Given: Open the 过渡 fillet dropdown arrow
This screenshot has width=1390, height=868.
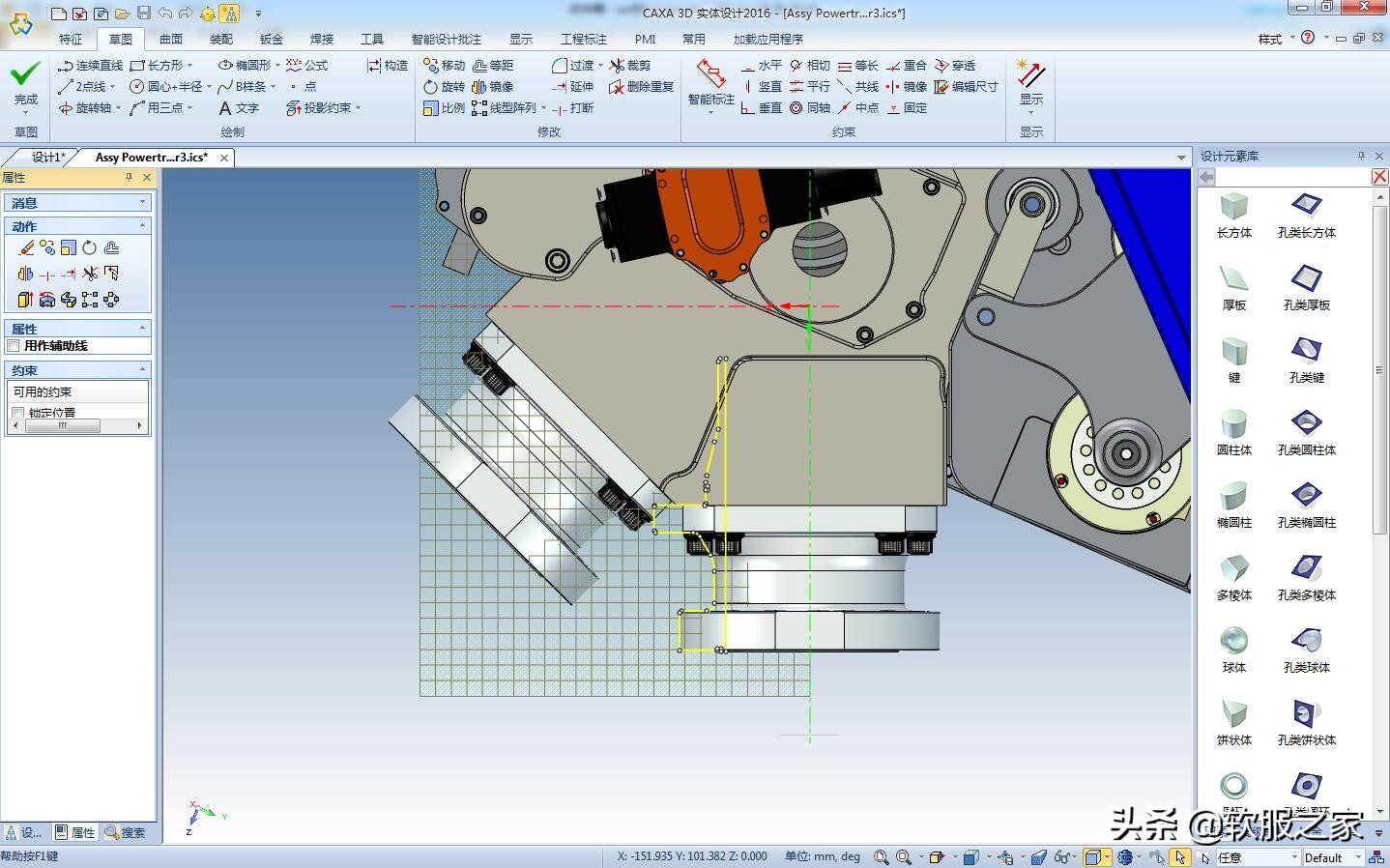Looking at the screenshot, I should click(x=600, y=65).
